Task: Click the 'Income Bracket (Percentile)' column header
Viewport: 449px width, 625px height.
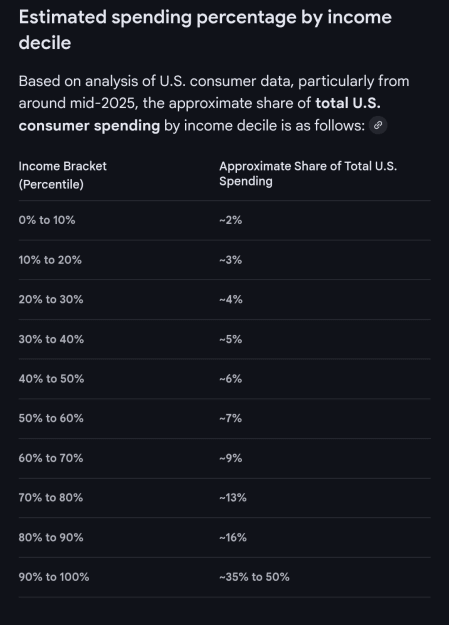Action: [x=63, y=175]
